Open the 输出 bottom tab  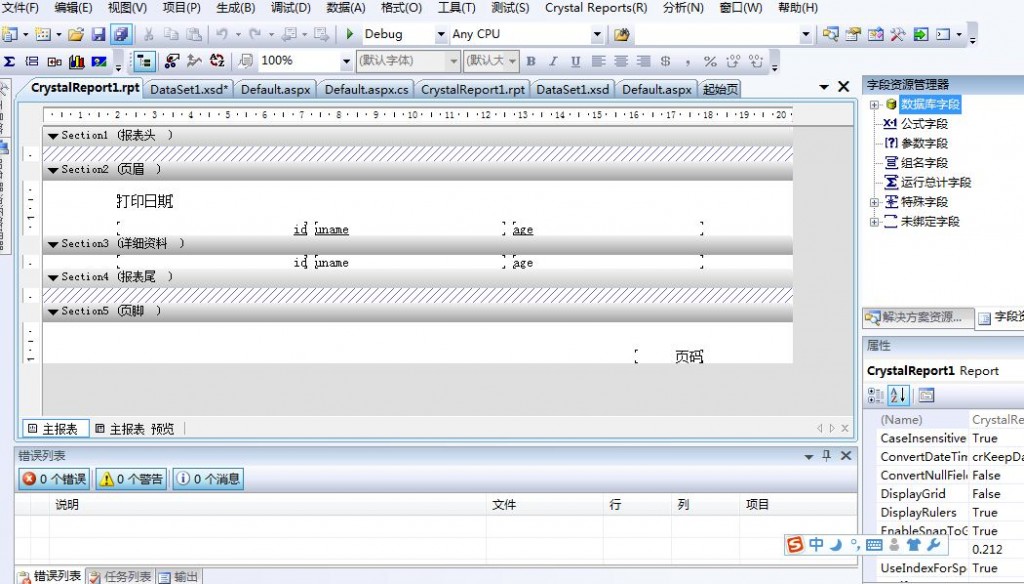tap(179, 576)
